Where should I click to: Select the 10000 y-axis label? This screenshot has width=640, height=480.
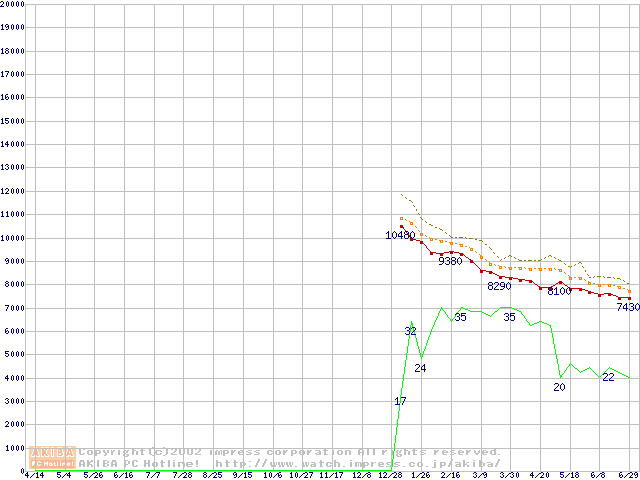[12, 238]
